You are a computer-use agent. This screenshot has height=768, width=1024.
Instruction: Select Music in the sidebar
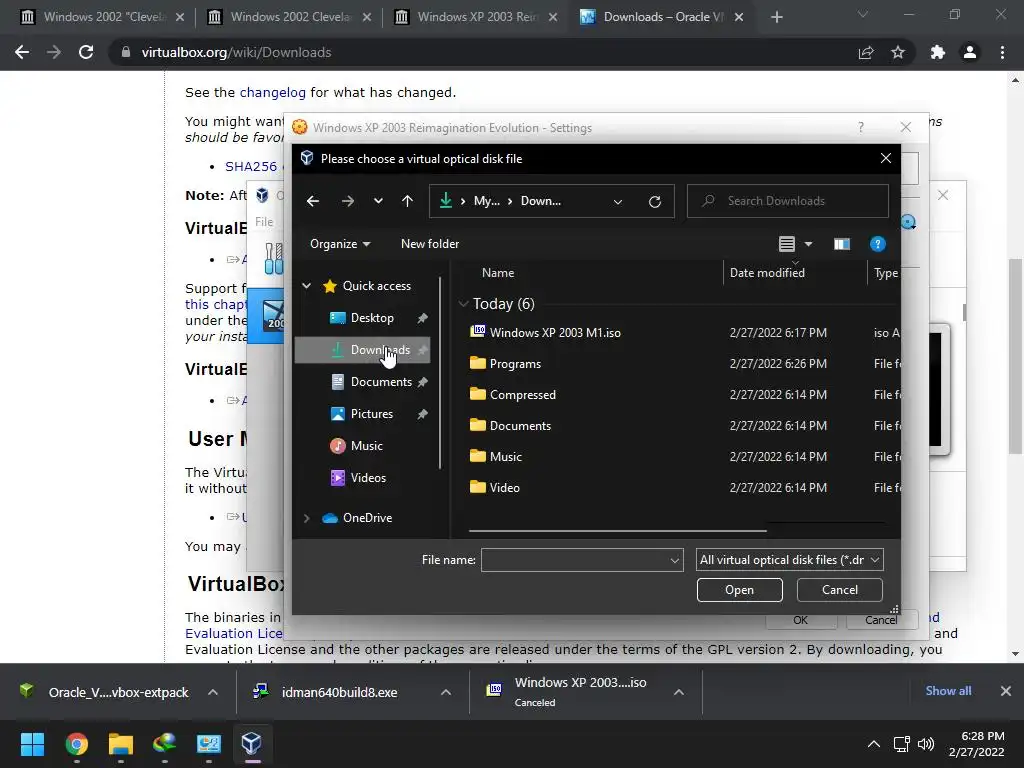366,446
